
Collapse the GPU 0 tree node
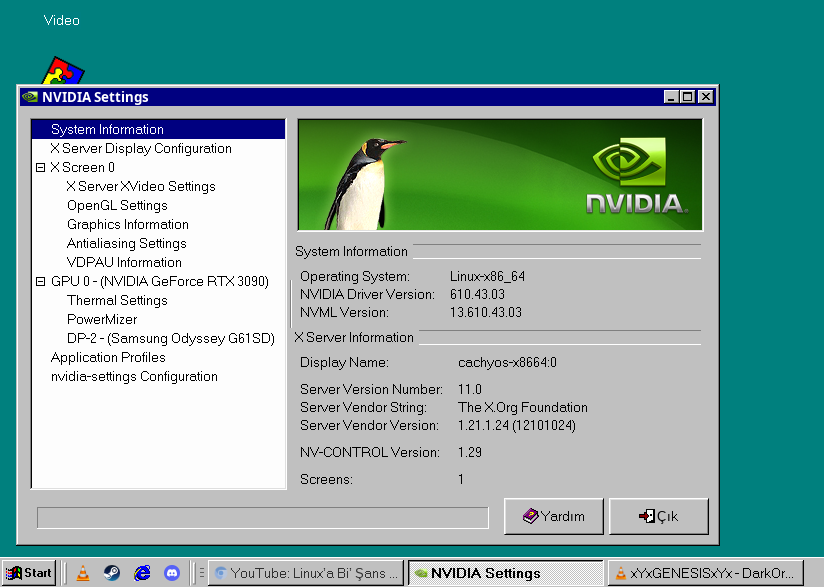(40, 282)
